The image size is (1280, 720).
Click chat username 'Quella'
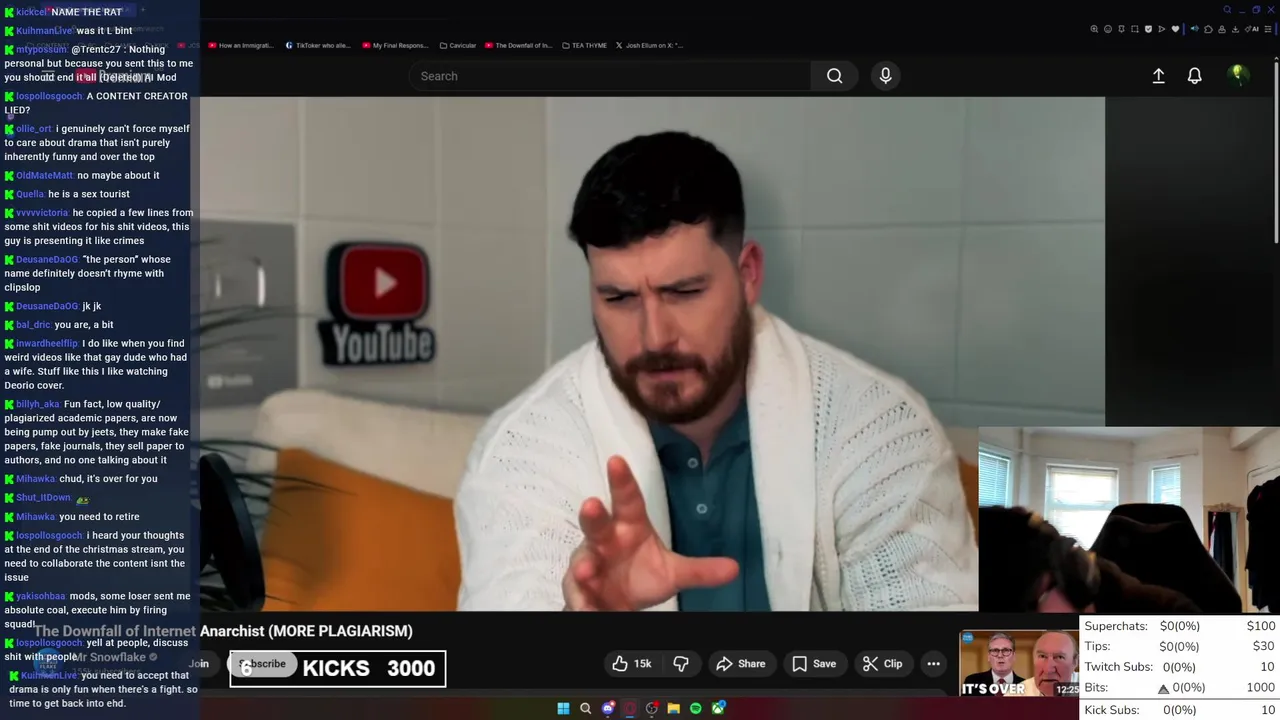pyautogui.click(x=30, y=194)
